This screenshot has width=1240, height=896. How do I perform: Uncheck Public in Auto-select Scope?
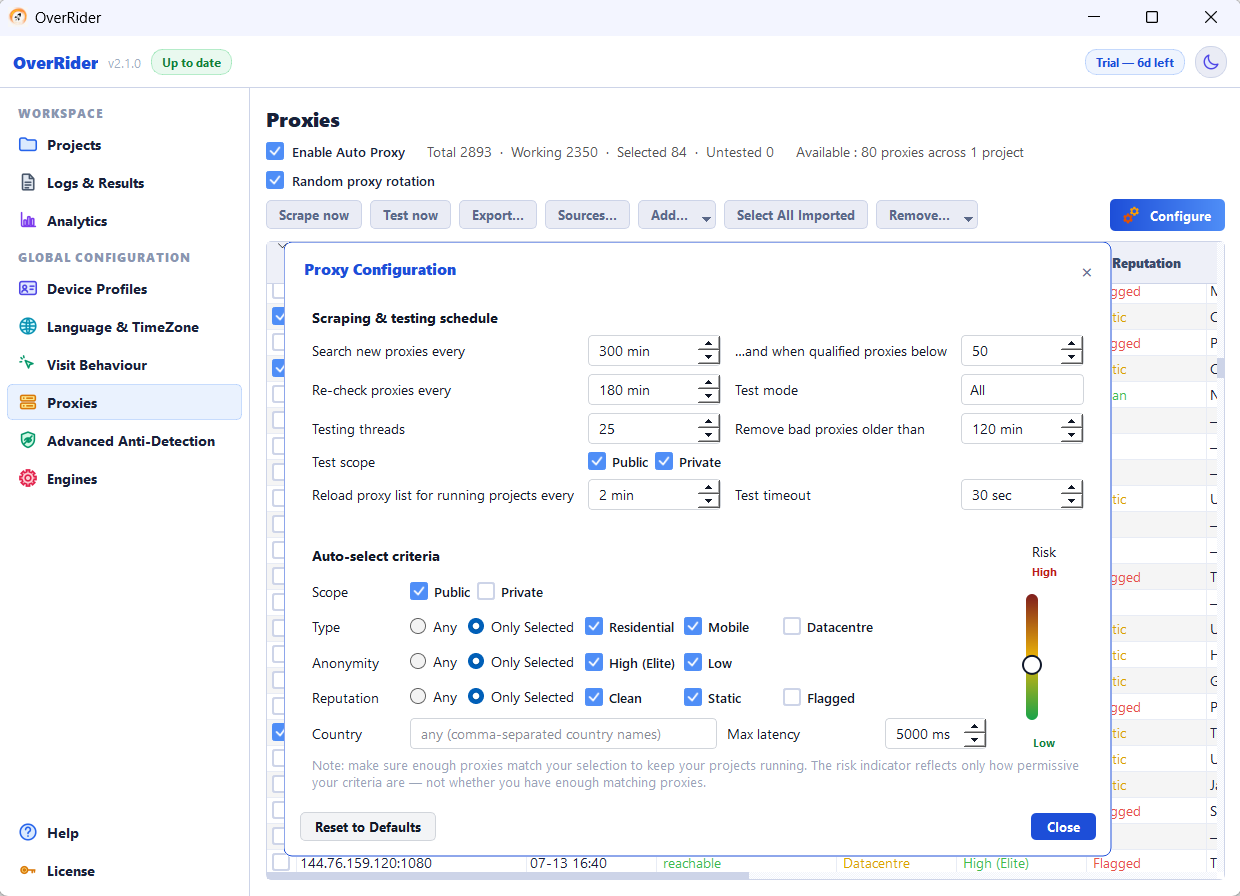point(419,592)
